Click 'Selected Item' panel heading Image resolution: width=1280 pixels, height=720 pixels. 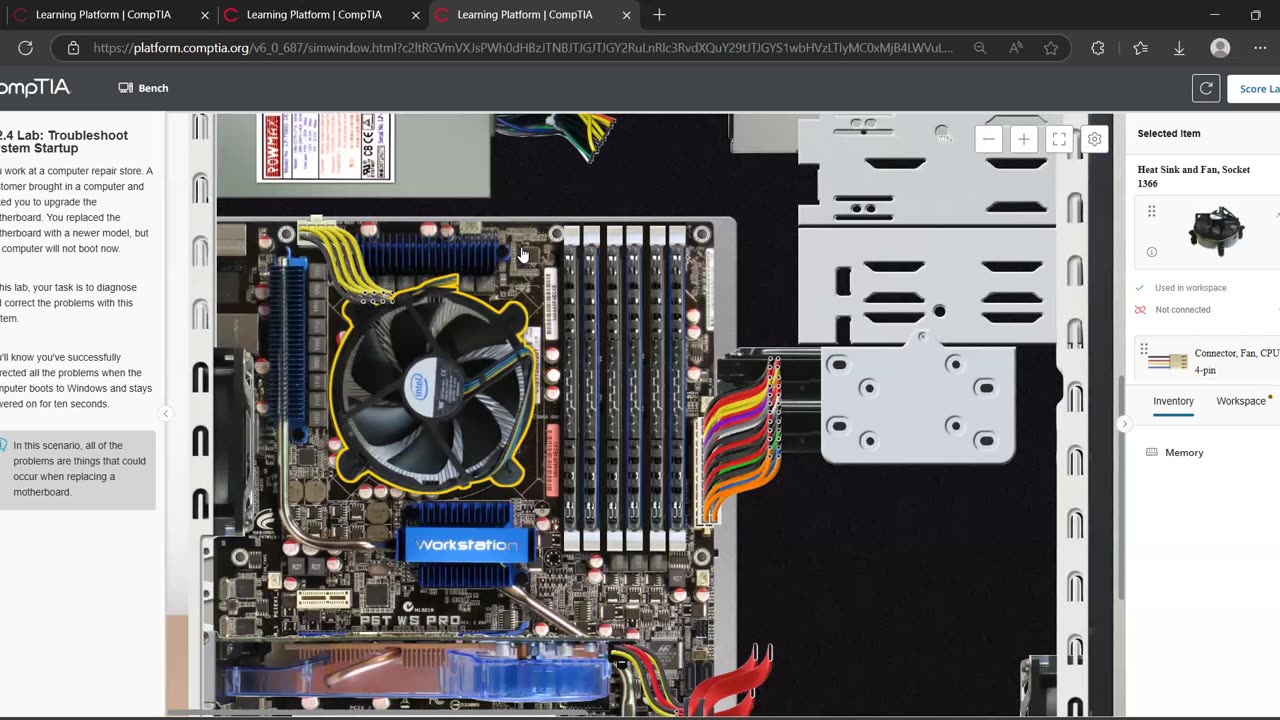1169,133
